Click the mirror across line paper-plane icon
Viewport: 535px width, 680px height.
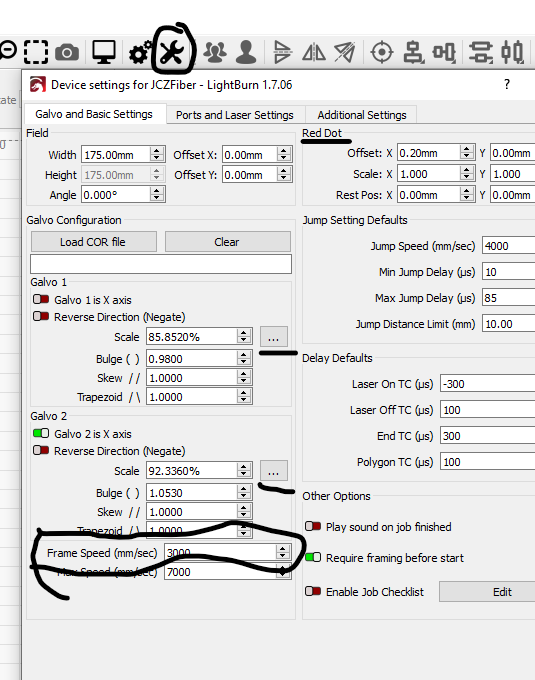345,52
